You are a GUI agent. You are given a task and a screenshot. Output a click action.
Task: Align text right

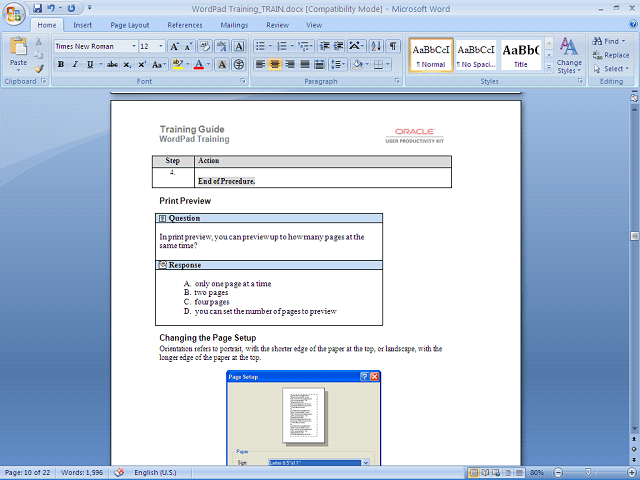pyautogui.click(x=290, y=64)
